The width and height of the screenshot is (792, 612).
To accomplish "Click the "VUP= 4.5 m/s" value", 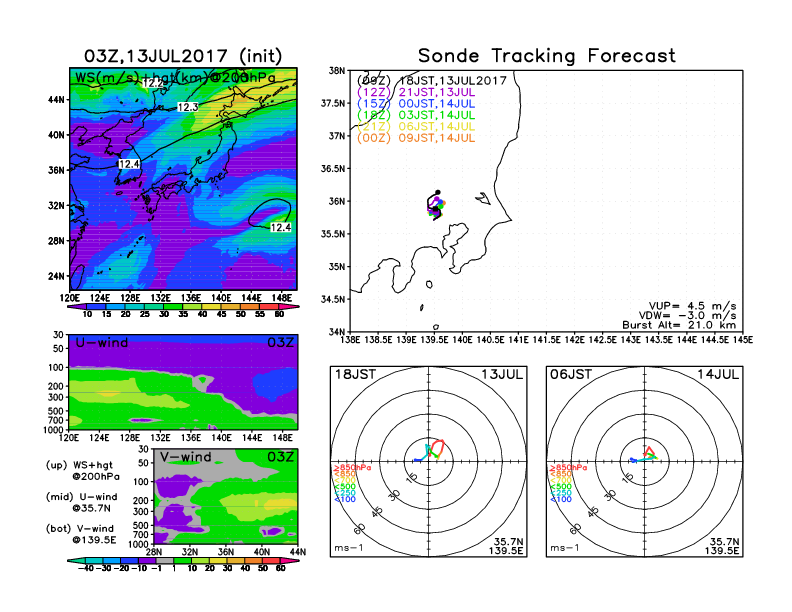I will (x=692, y=306).
